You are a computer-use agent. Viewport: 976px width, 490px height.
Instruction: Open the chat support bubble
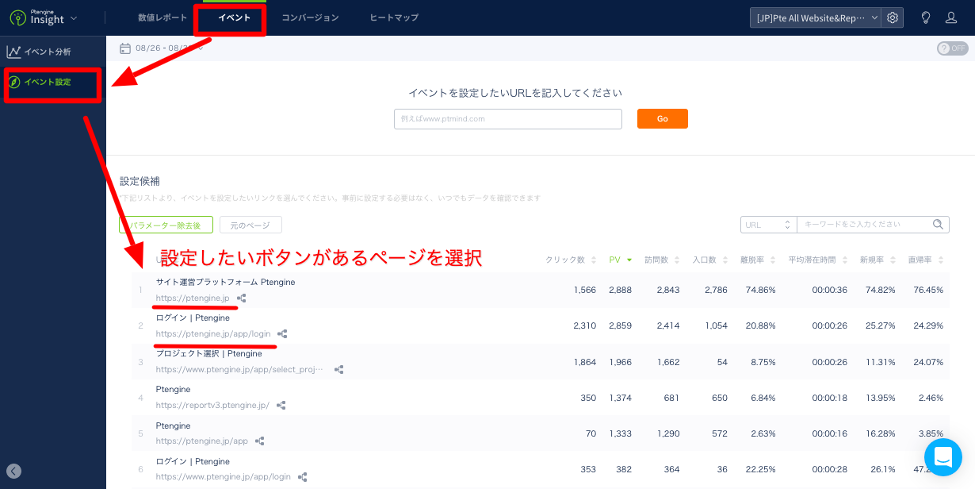click(x=943, y=458)
